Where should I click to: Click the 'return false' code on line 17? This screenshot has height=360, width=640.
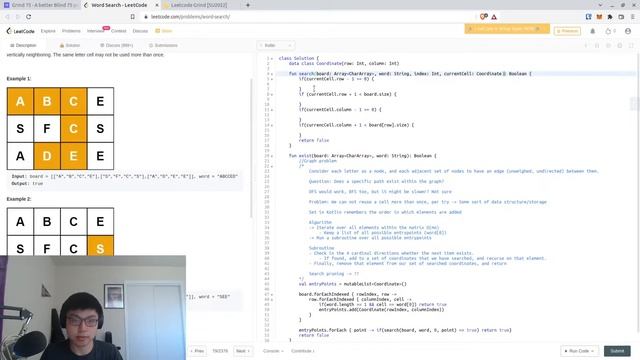tap(314, 140)
